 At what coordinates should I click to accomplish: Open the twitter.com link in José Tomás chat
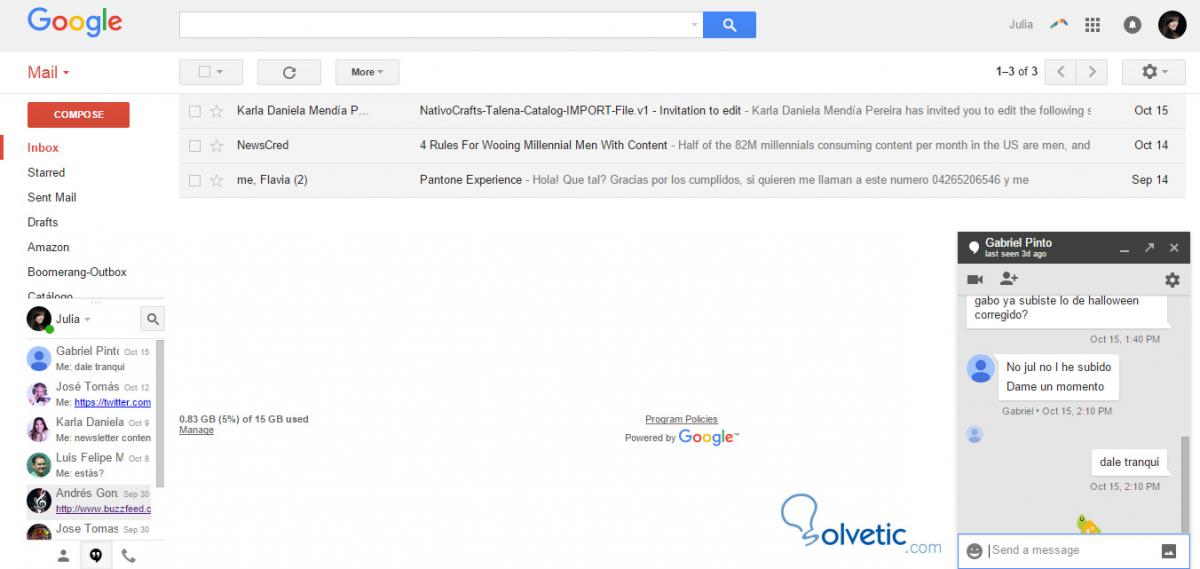[112, 403]
